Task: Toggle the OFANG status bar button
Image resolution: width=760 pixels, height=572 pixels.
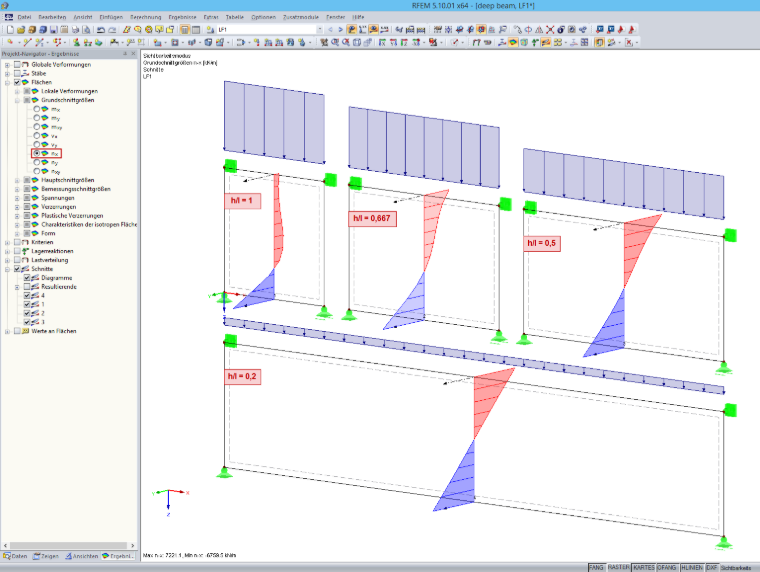Action: [x=667, y=567]
